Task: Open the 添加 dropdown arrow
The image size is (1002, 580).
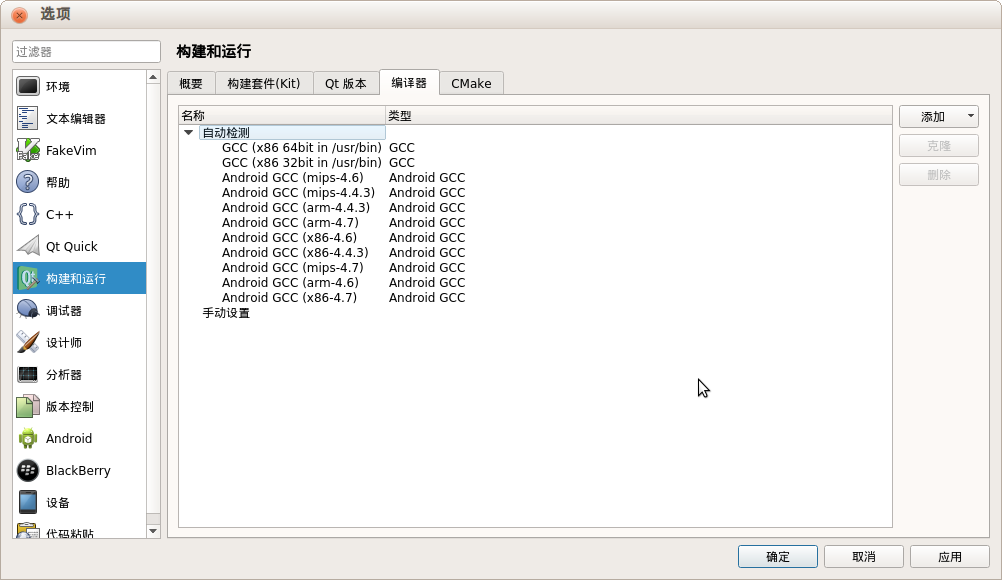Action: pyautogui.click(x=971, y=116)
